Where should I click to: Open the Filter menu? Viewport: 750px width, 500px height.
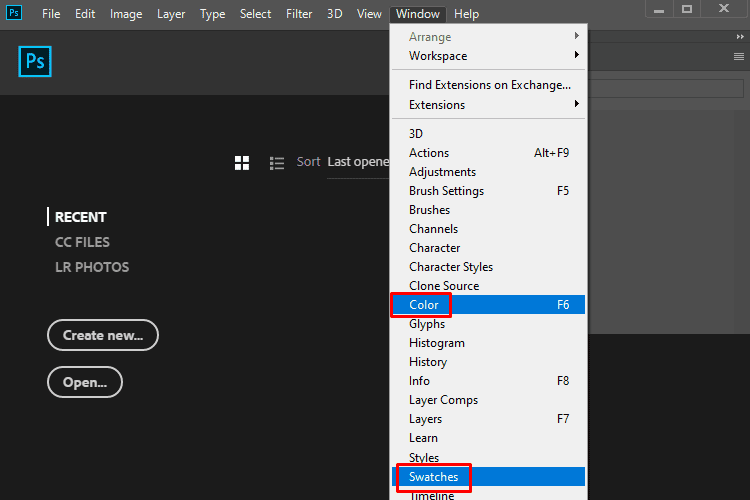(299, 14)
